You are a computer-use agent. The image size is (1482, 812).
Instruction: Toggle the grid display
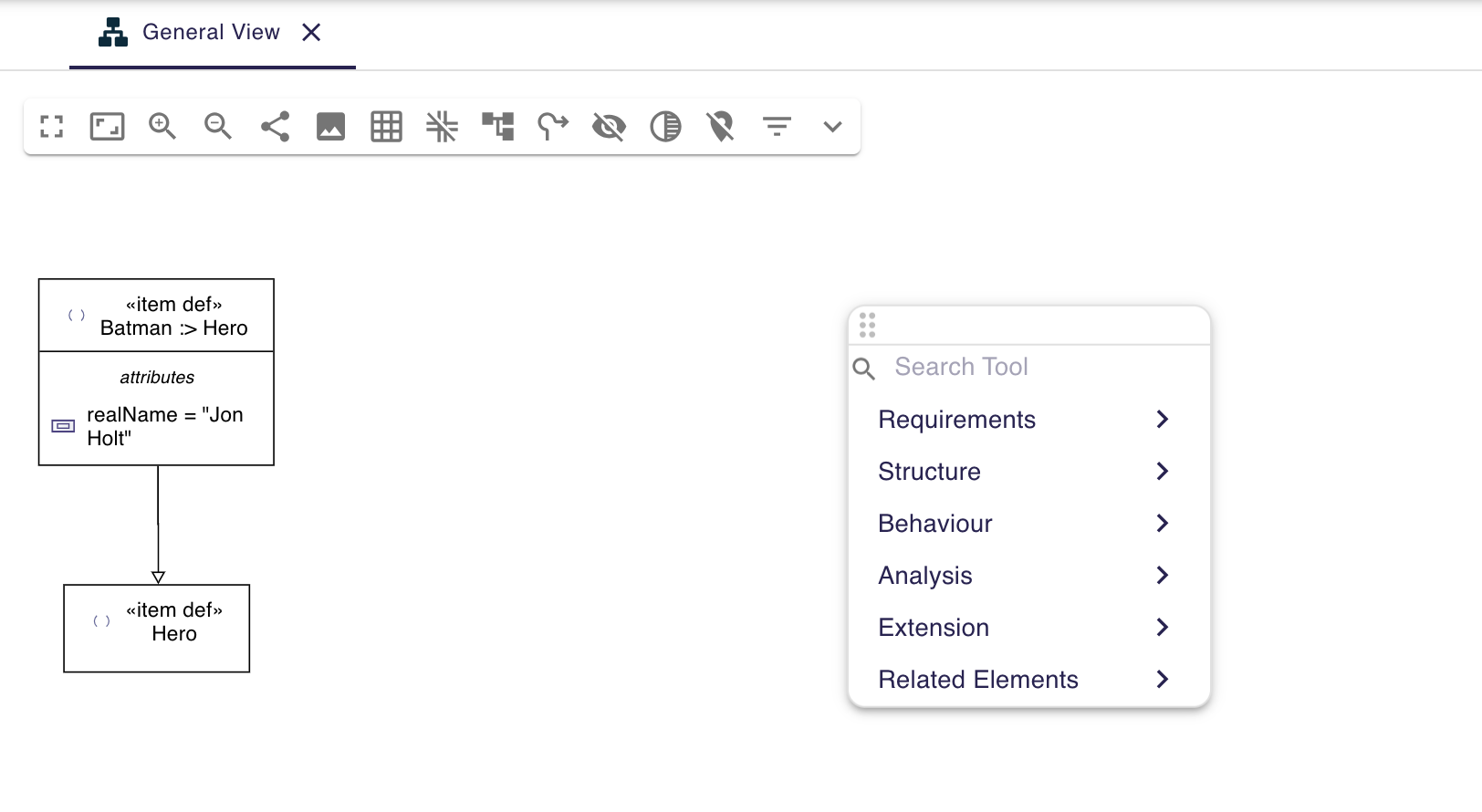coord(386,126)
